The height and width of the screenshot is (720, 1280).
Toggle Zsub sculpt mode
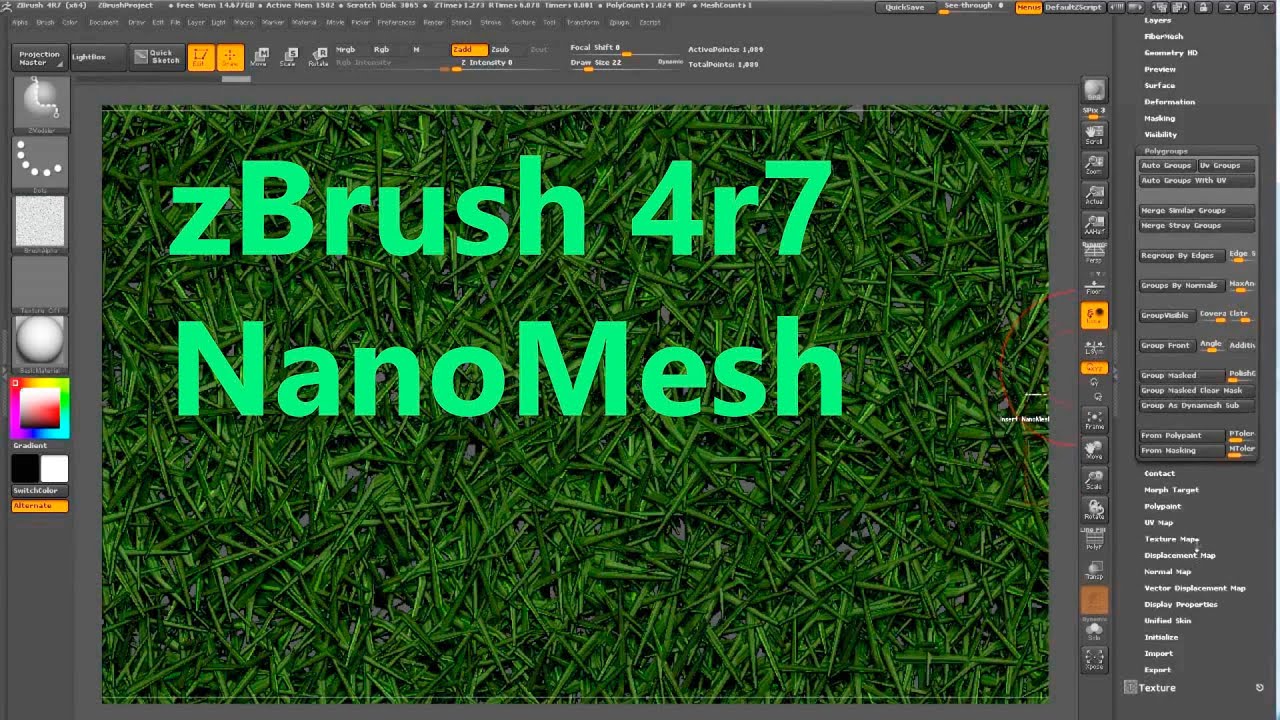[500, 49]
